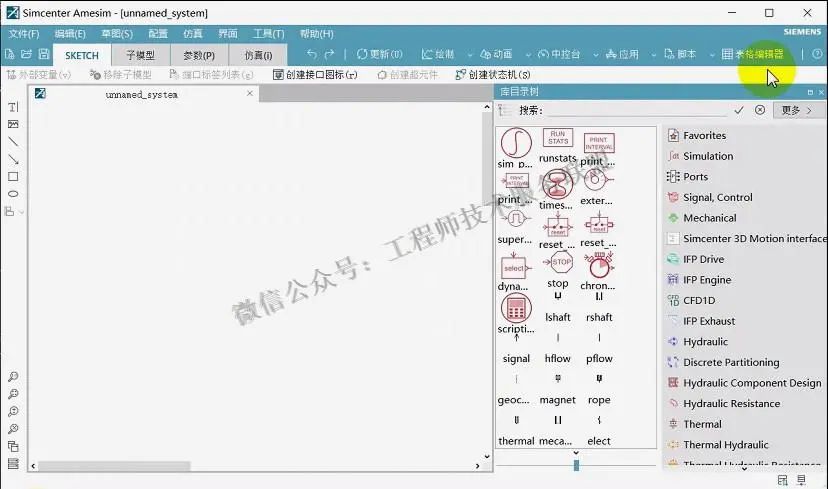Viewport: 828px width, 489px height.
Task: Click the Save icon in toolbar
Action: [x=44, y=54]
